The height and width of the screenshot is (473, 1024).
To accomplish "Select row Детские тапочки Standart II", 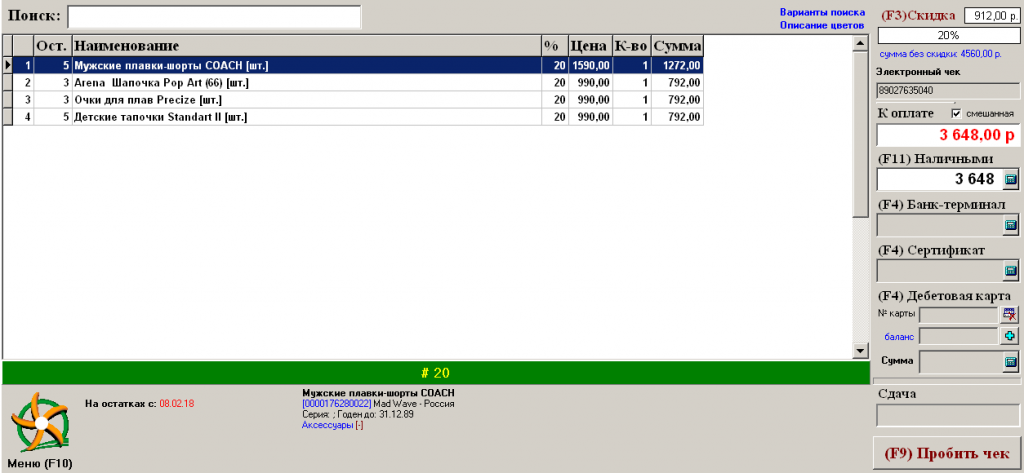I will click(x=353, y=117).
